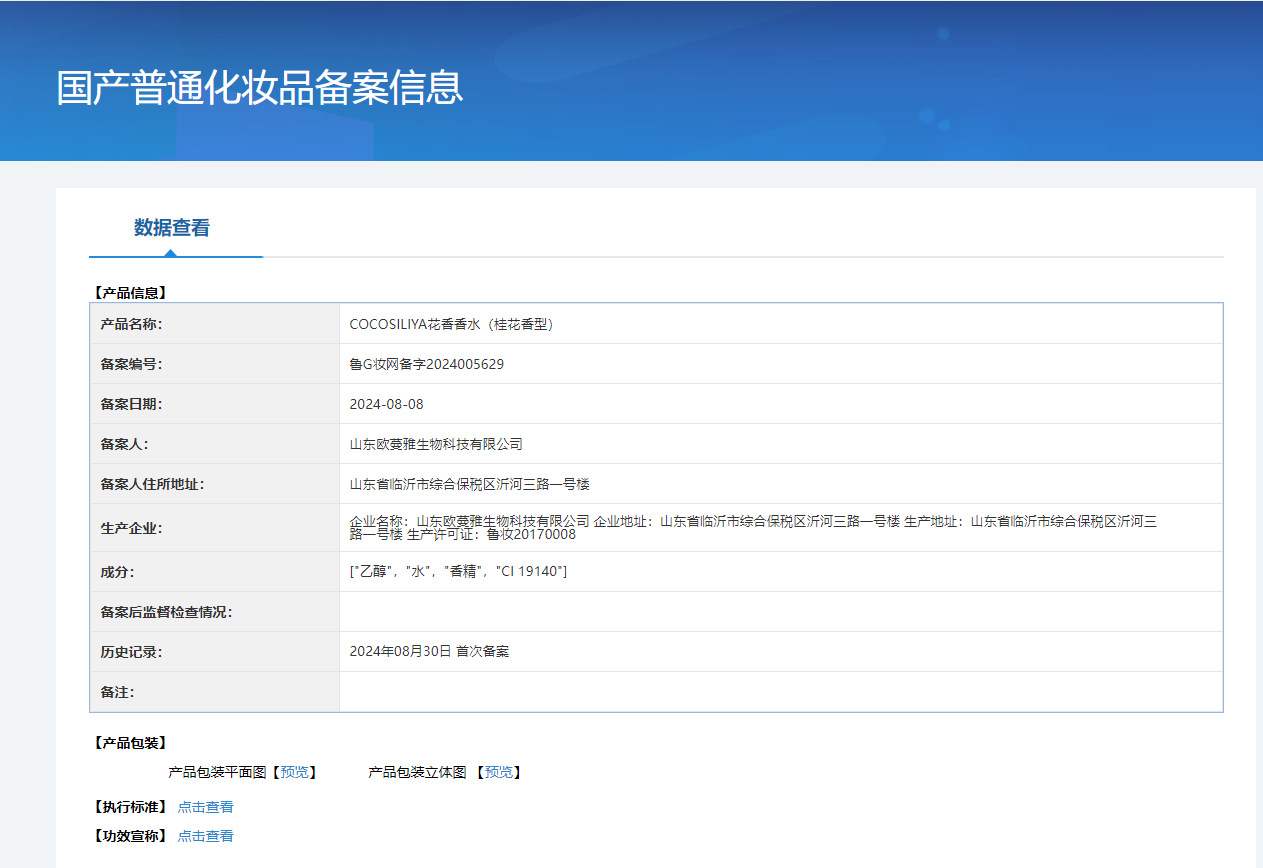
Task: Switch to the 数据查看 tab
Action: [x=172, y=228]
